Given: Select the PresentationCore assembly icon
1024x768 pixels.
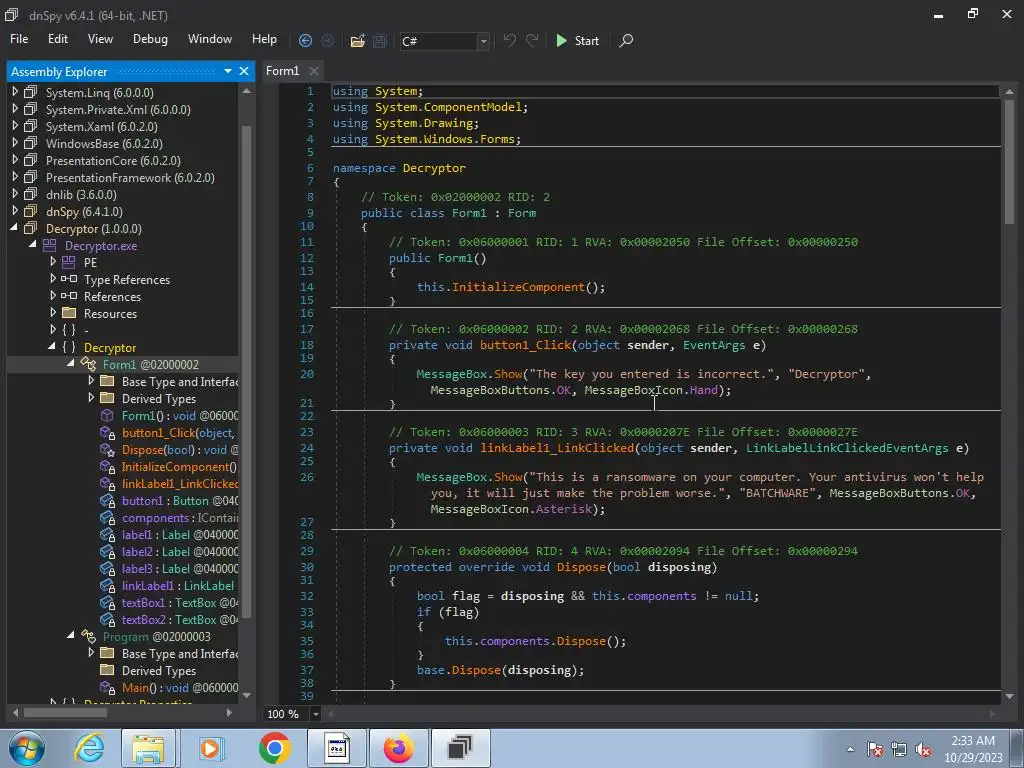Looking at the screenshot, I should tap(31, 160).
